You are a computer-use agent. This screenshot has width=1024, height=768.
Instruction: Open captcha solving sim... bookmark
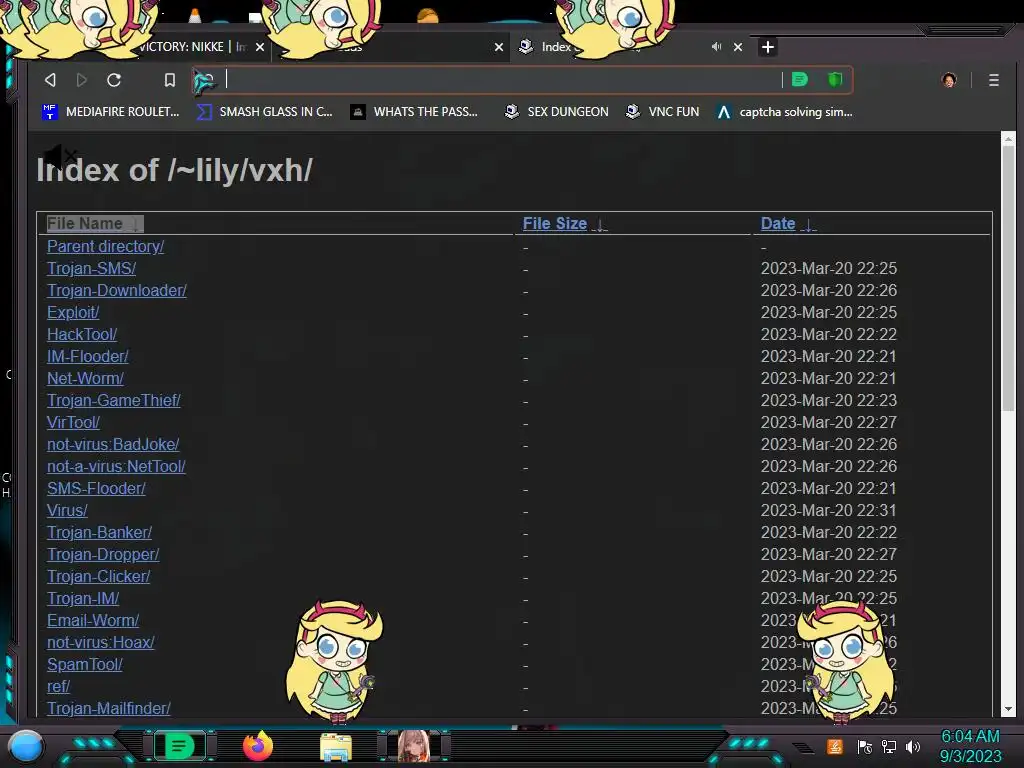click(784, 112)
